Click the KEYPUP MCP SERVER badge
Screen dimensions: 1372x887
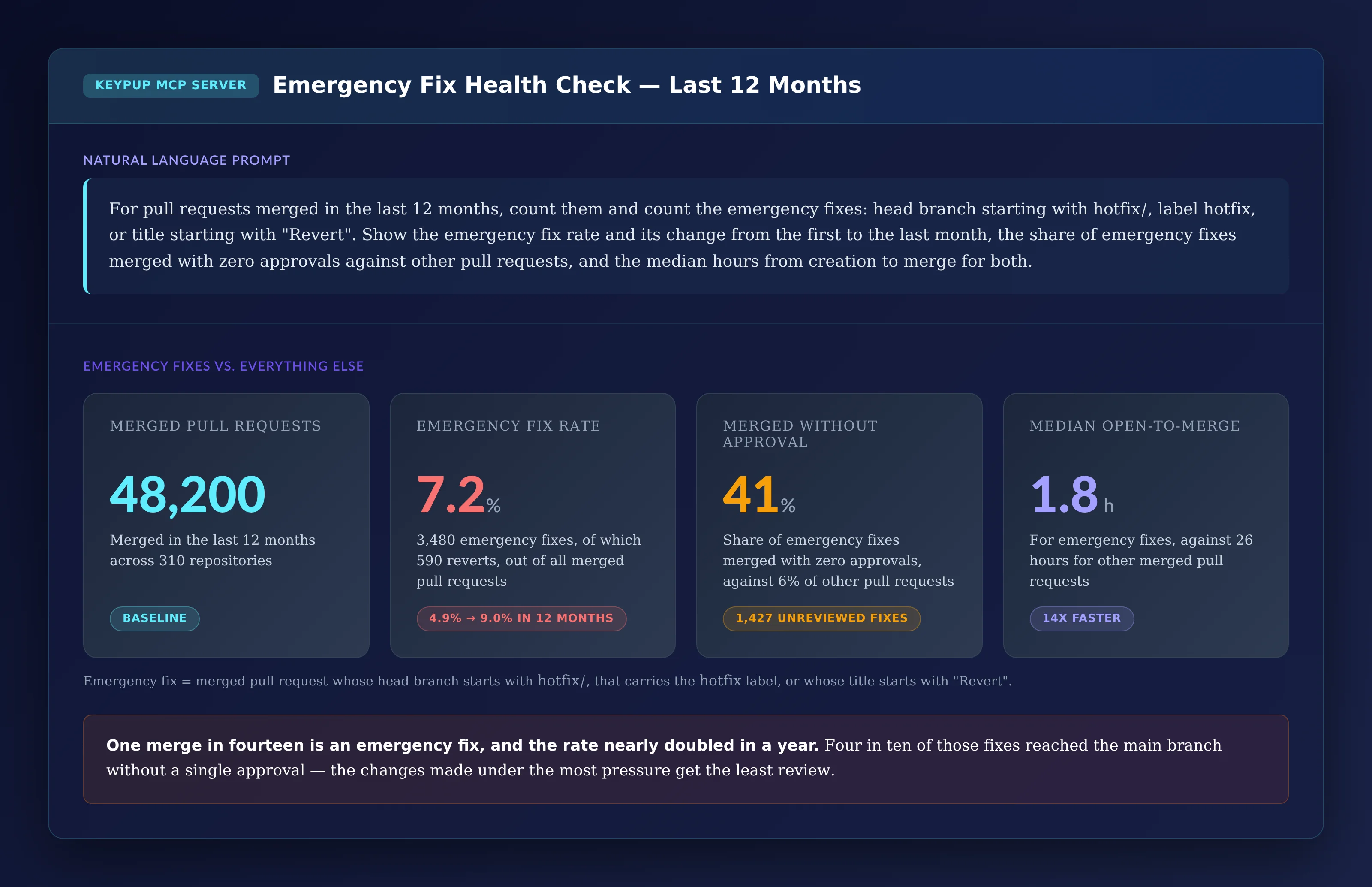click(x=171, y=85)
